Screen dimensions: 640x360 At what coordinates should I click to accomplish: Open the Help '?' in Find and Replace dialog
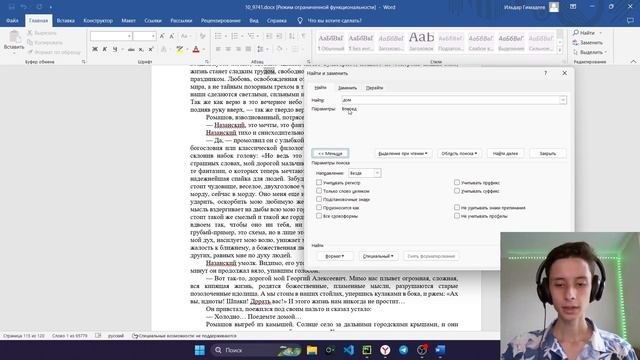[x=545, y=73]
